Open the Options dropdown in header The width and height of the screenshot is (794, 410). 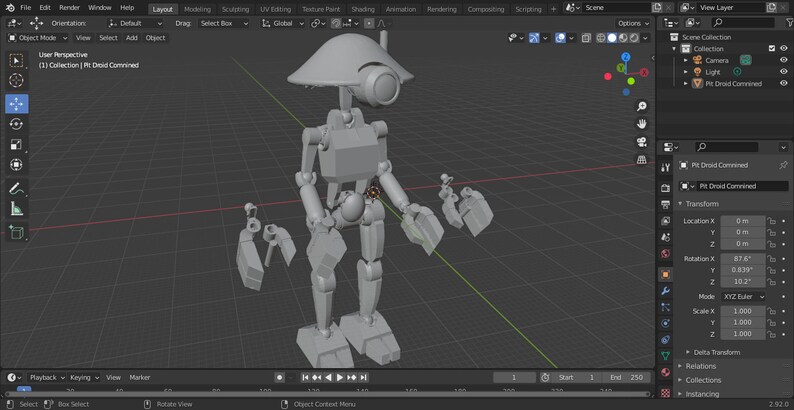(633, 23)
